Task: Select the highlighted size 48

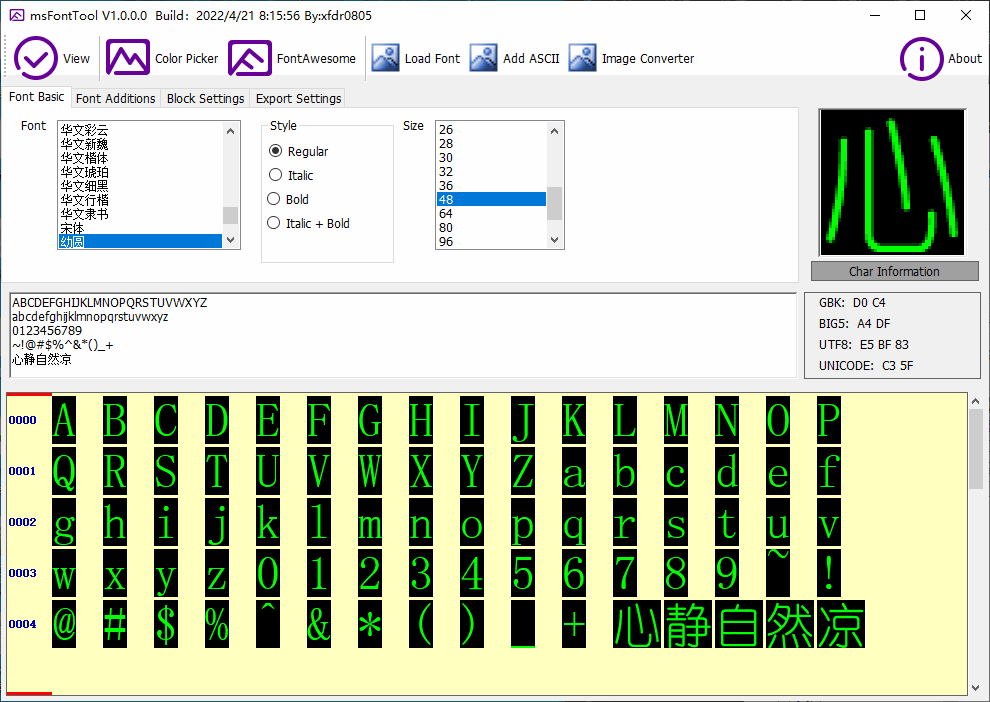Action: pyautogui.click(x=491, y=199)
